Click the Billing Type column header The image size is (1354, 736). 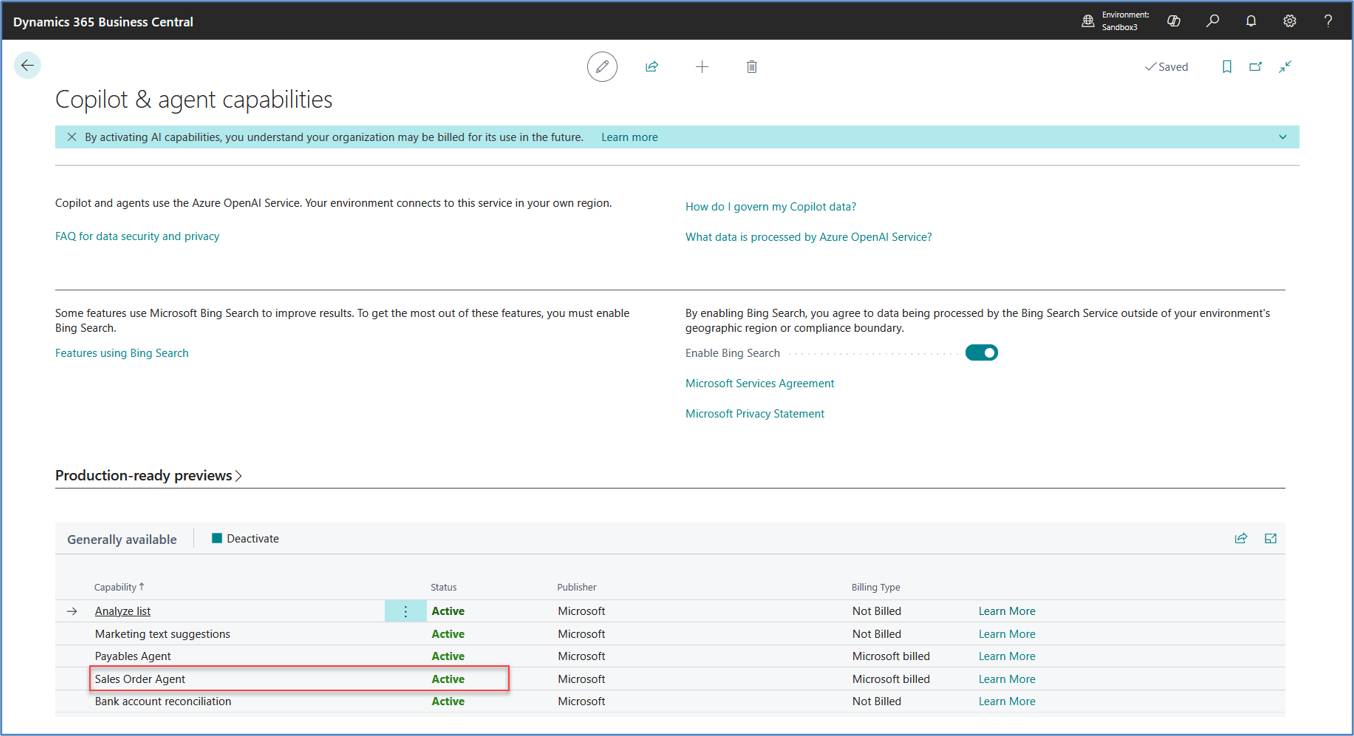point(876,587)
